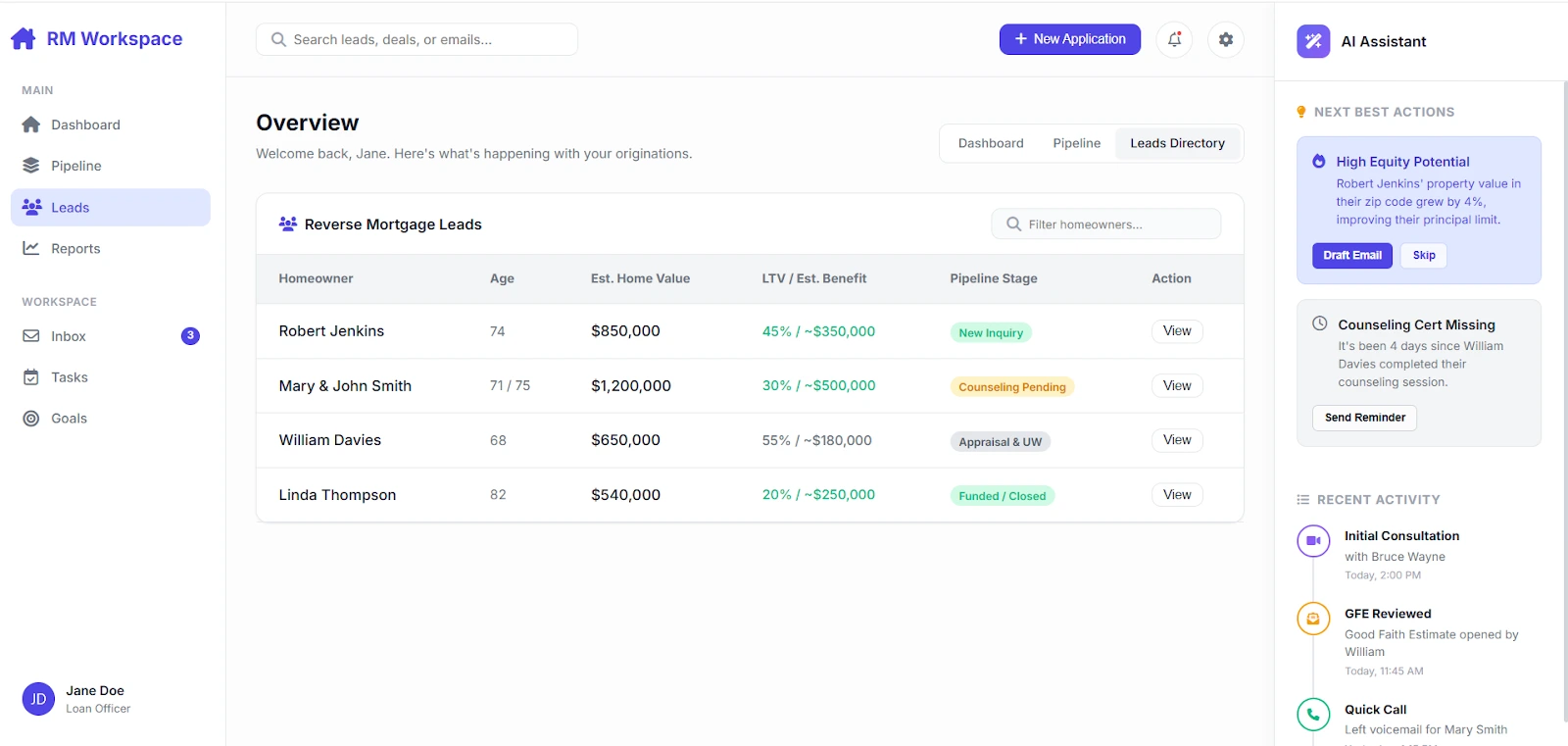View Linda Thompson's lead record
This screenshot has height=746, width=1568.
[x=1176, y=495]
